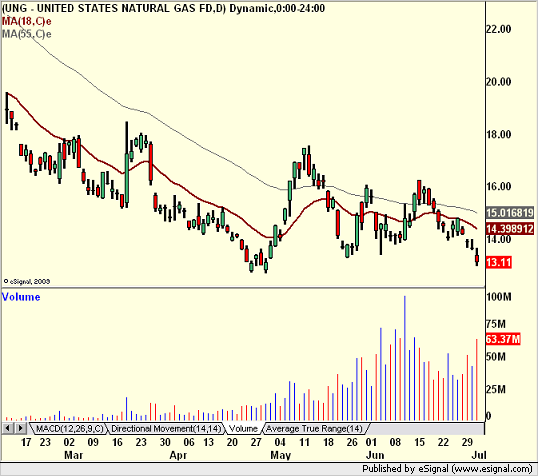
Task: Click the MA(55,C)e legend label
Action: [26, 34]
